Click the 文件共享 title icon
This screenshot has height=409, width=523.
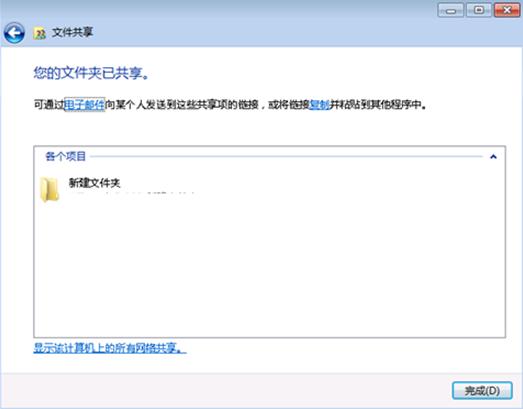39,33
